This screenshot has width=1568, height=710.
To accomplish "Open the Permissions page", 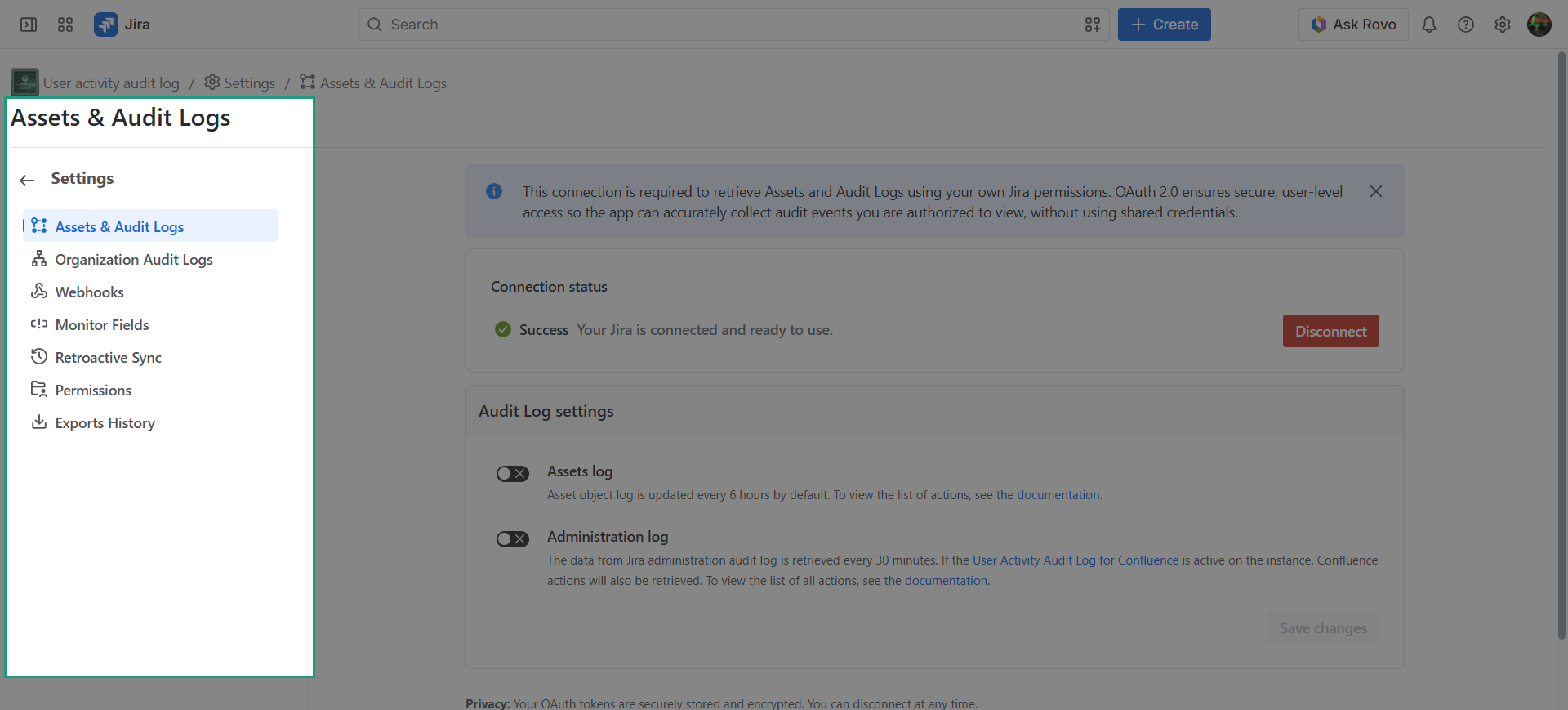I will click(x=150, y=390).
